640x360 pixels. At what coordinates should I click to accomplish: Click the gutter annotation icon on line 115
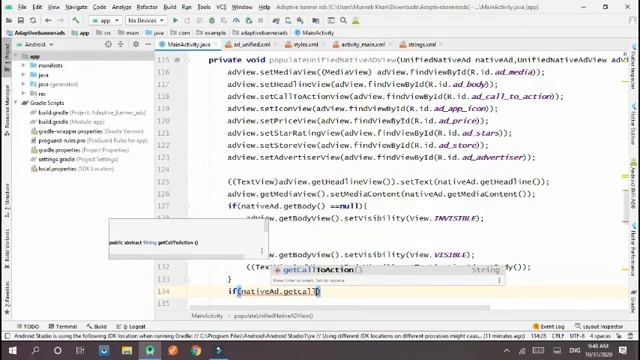point(177,60)
